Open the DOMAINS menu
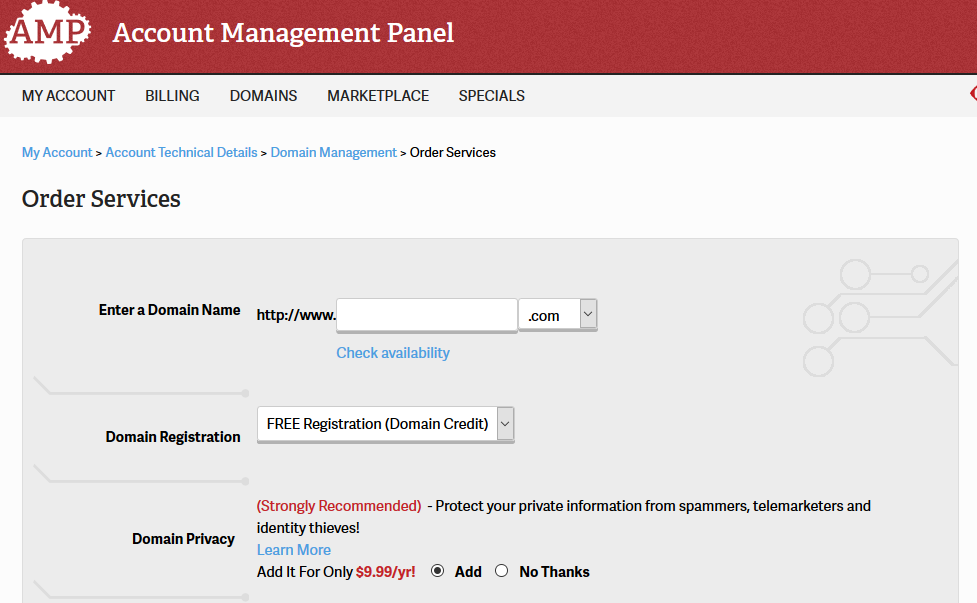Viewport: 977px width, 603px height. point(264,96)
